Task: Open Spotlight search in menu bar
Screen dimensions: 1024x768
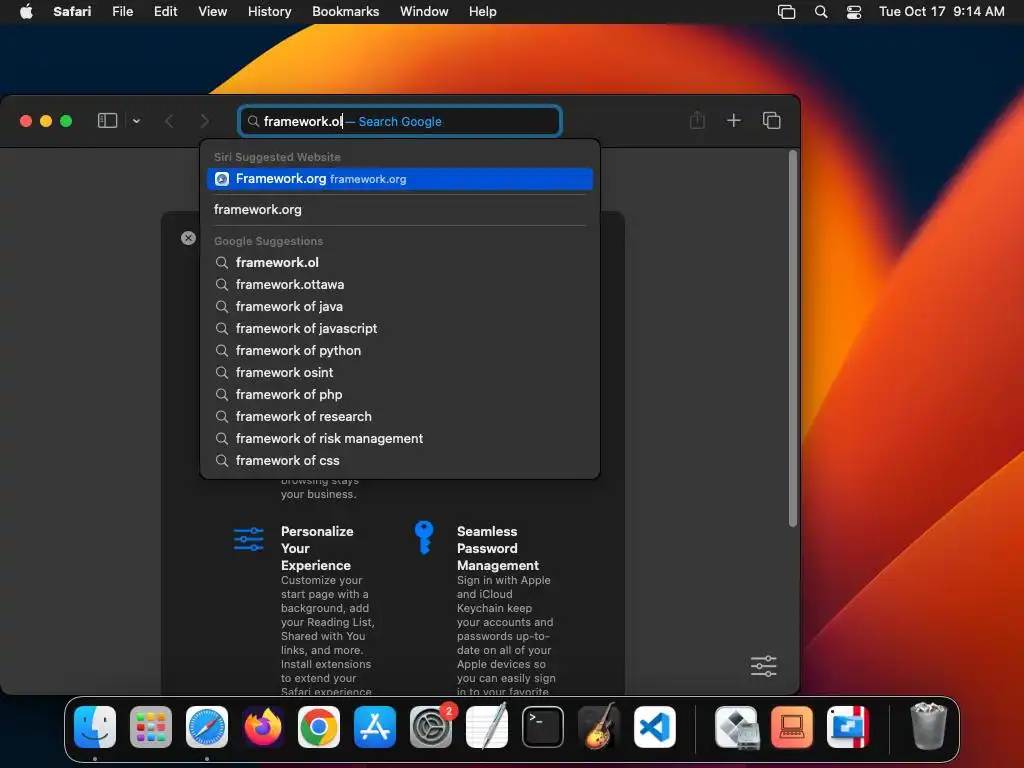Action: [x=821, y=12]
